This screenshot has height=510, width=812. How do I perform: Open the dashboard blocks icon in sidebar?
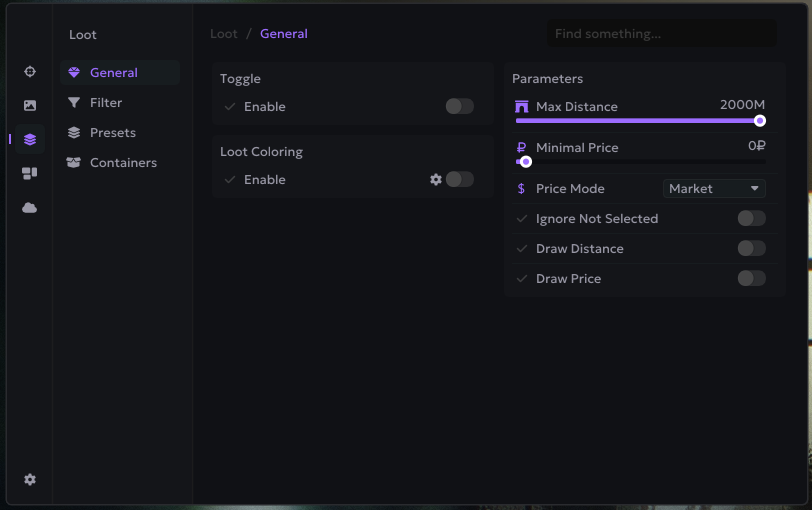point(30,174)
